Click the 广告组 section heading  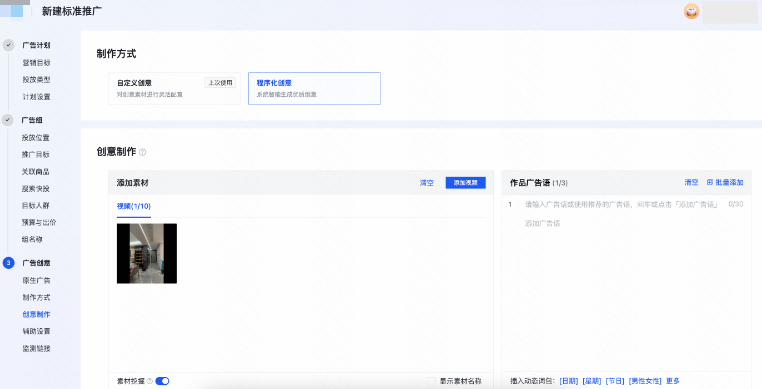point(32,120)
